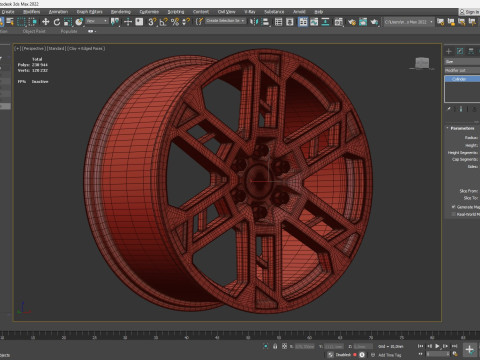Open the Create command panel tab
Screen dimensions: 480x360
click(449, 51)
